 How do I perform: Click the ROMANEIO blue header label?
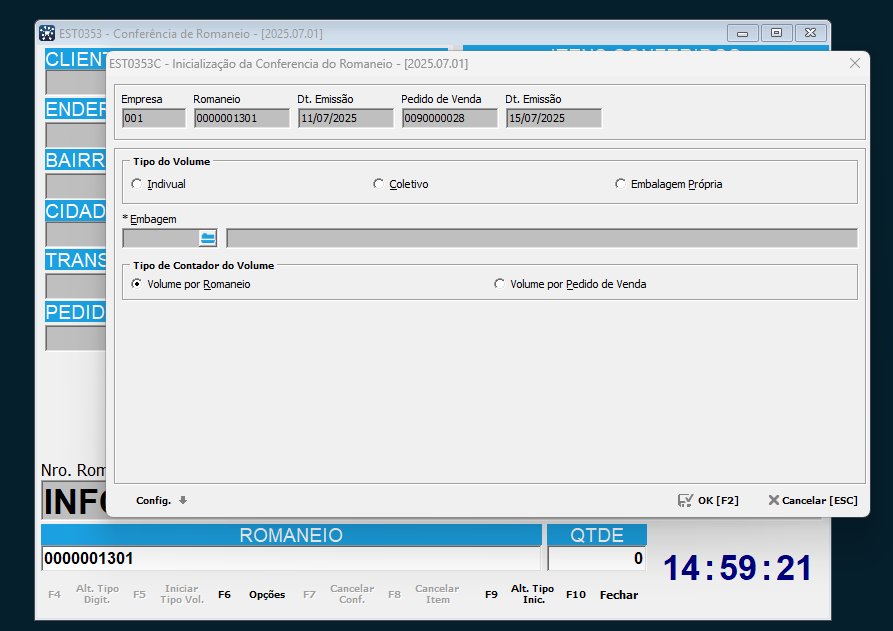(x=291, y=535)
